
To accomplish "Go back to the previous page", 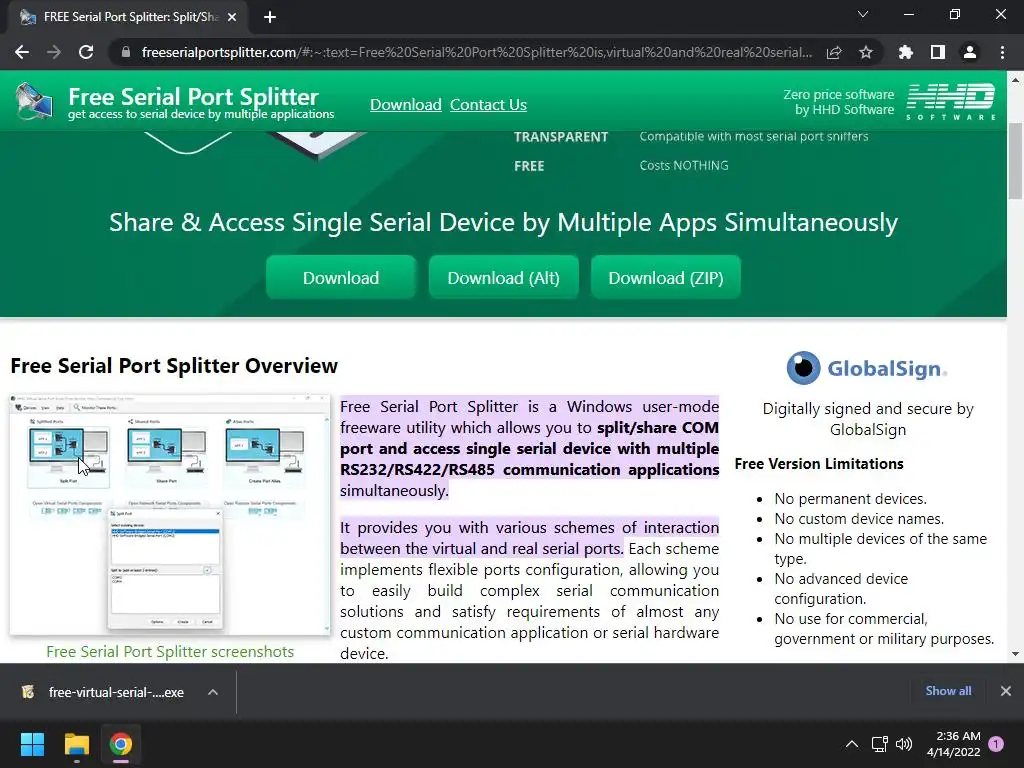I will 22,52.
